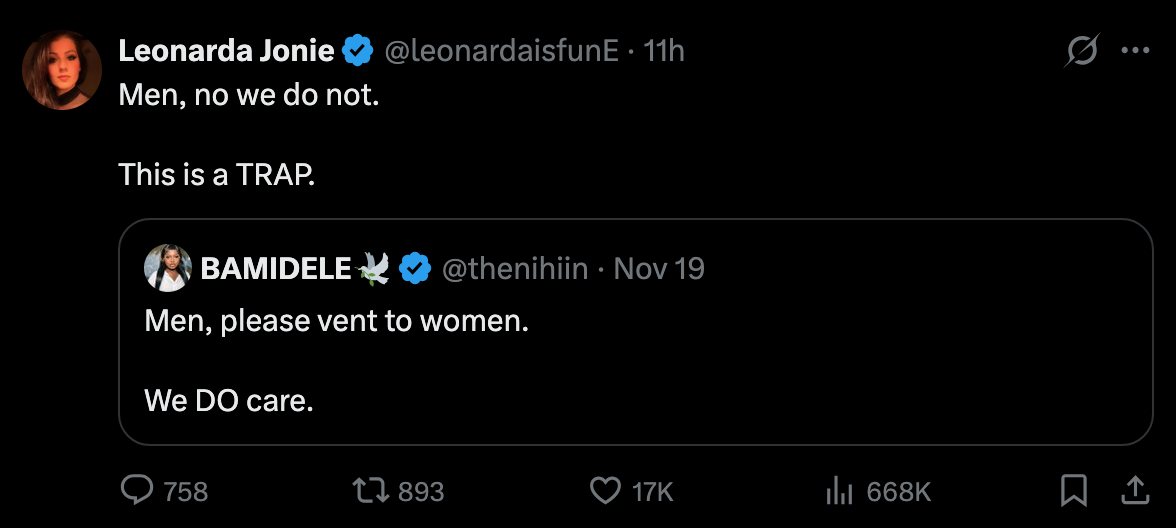1176x528 pixels.
Task: Visit the @leonardaisfunE handle link
Action: pyautogui.click(x=501, y=51)
